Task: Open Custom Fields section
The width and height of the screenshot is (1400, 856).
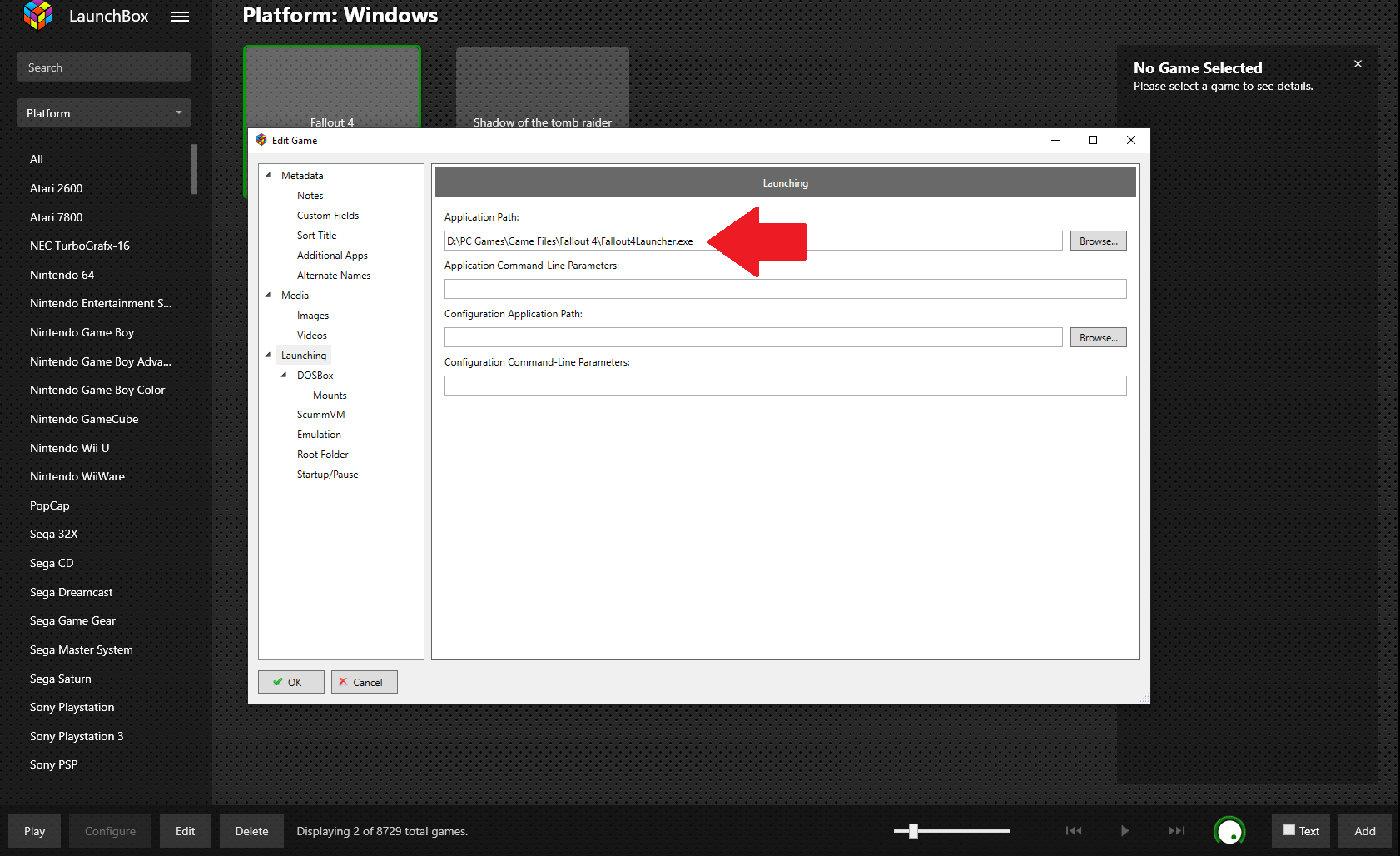Action: (328, 216)
